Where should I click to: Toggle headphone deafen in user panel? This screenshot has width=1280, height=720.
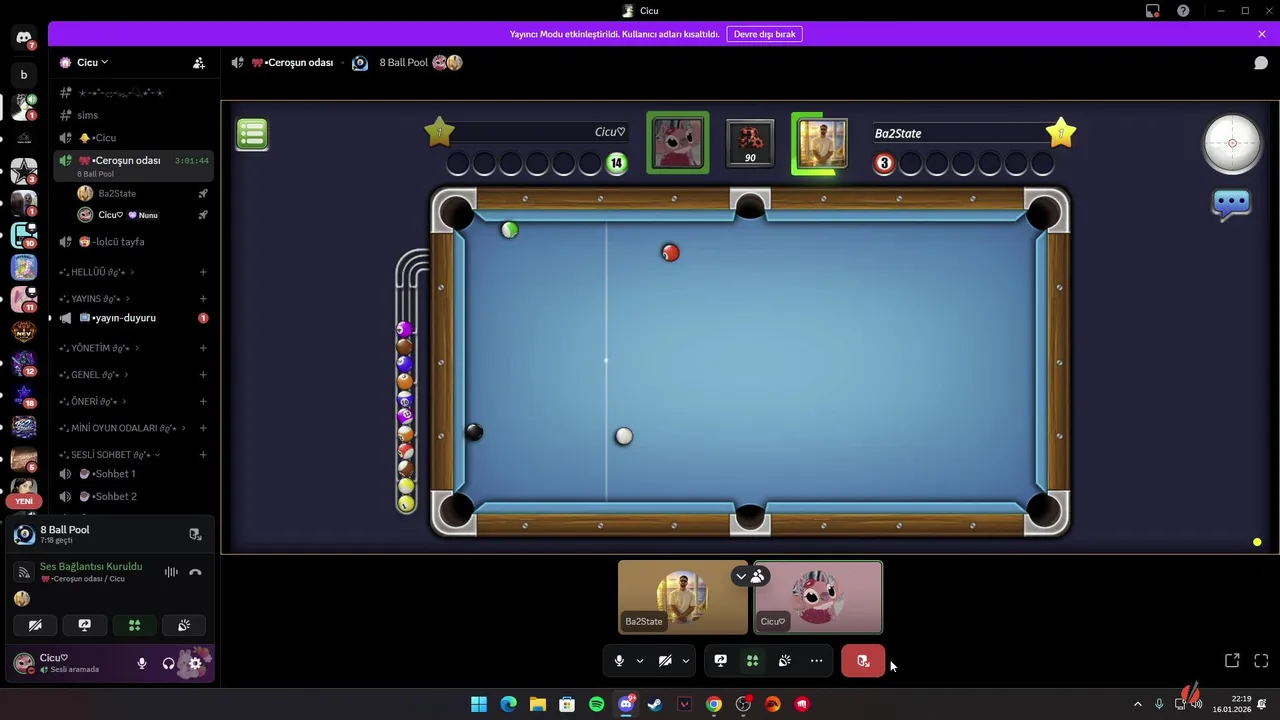(168, 663)
